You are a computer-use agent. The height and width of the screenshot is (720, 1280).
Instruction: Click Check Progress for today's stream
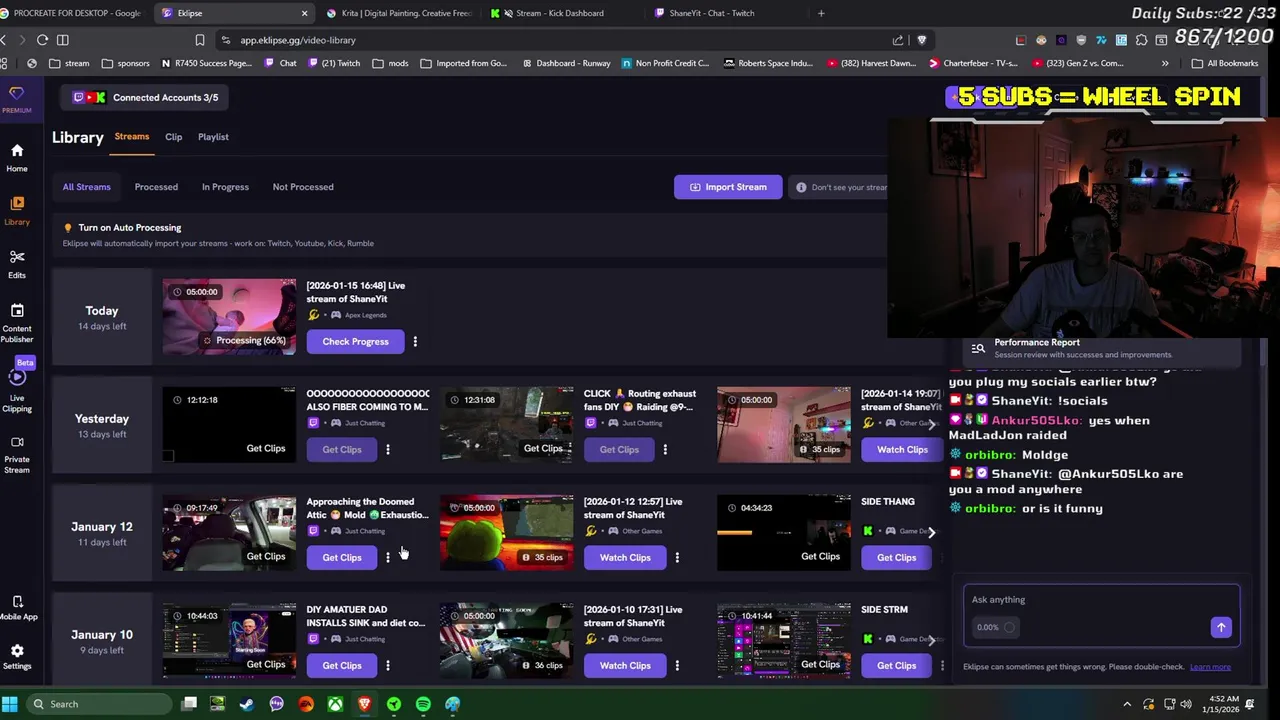click(x=355, y=342)
